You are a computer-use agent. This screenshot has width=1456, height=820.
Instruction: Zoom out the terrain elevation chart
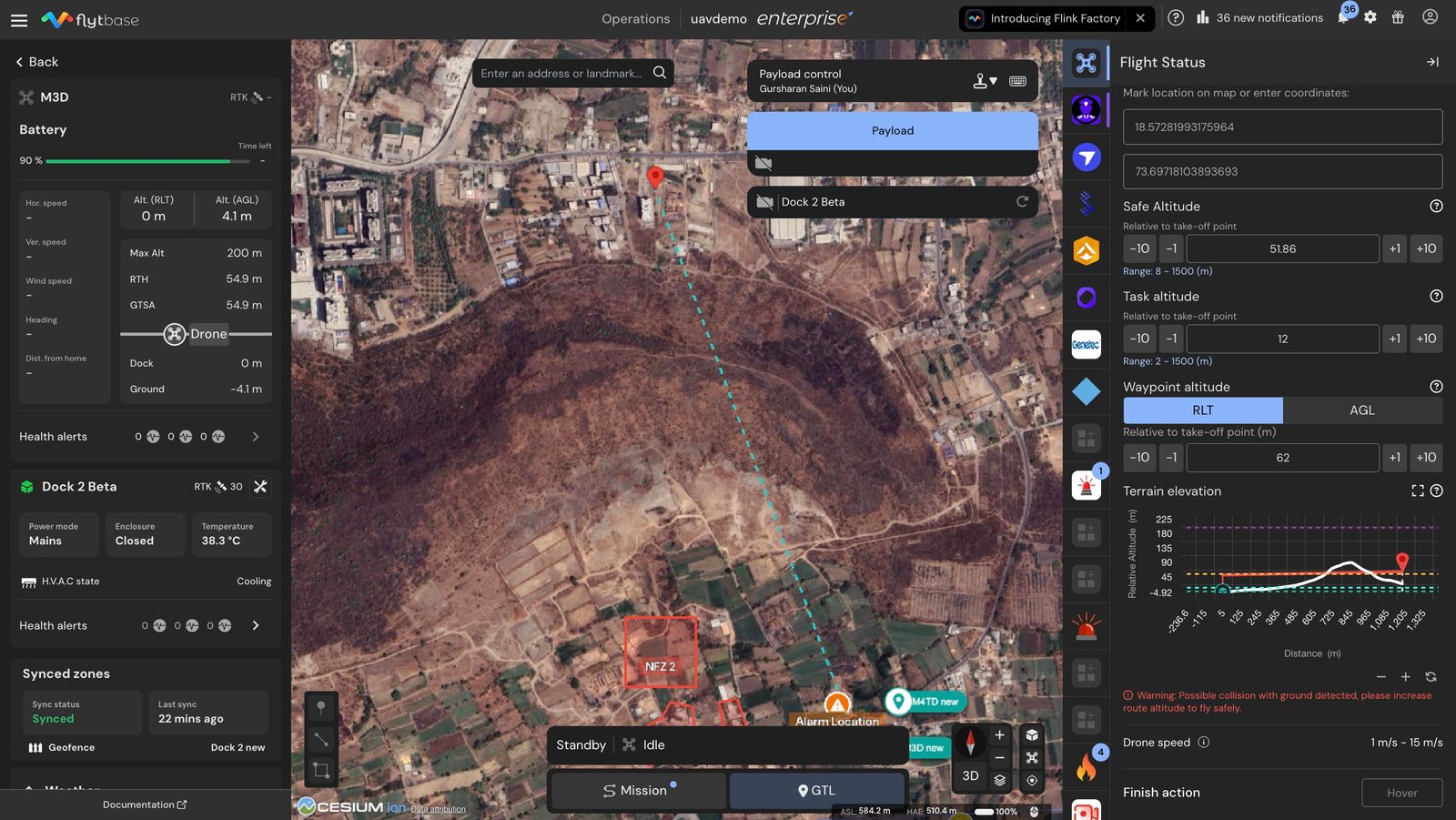[x=1380, y=677]
